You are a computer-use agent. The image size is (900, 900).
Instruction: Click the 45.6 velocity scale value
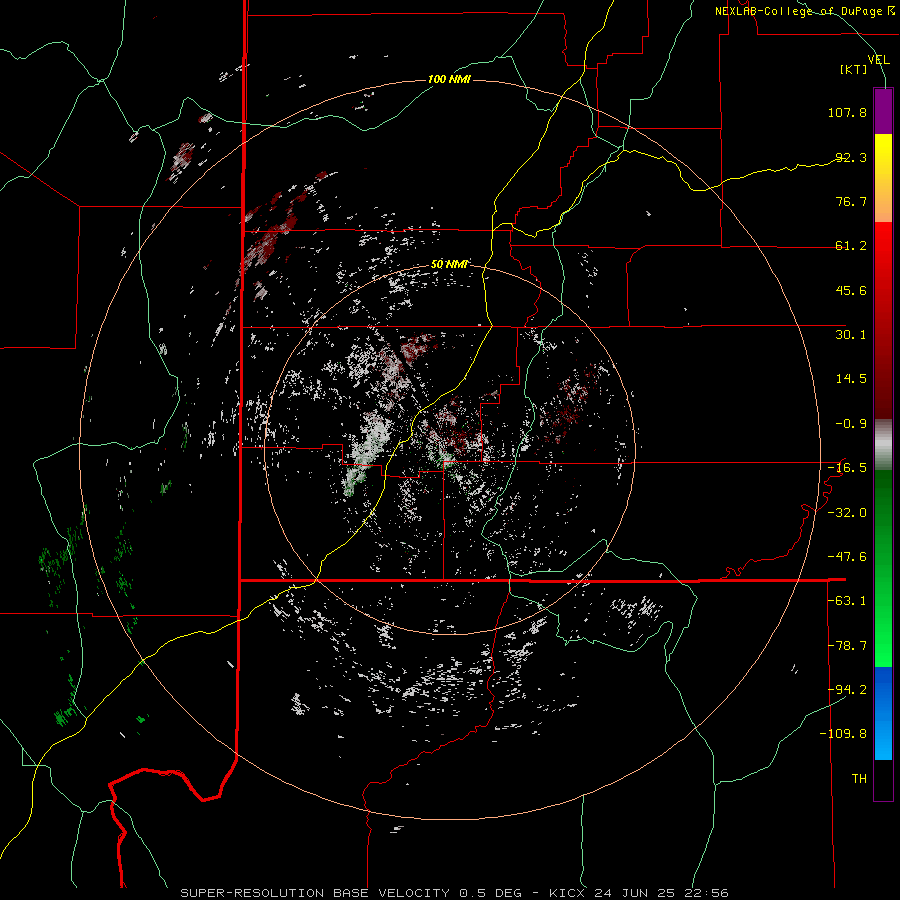851,290
